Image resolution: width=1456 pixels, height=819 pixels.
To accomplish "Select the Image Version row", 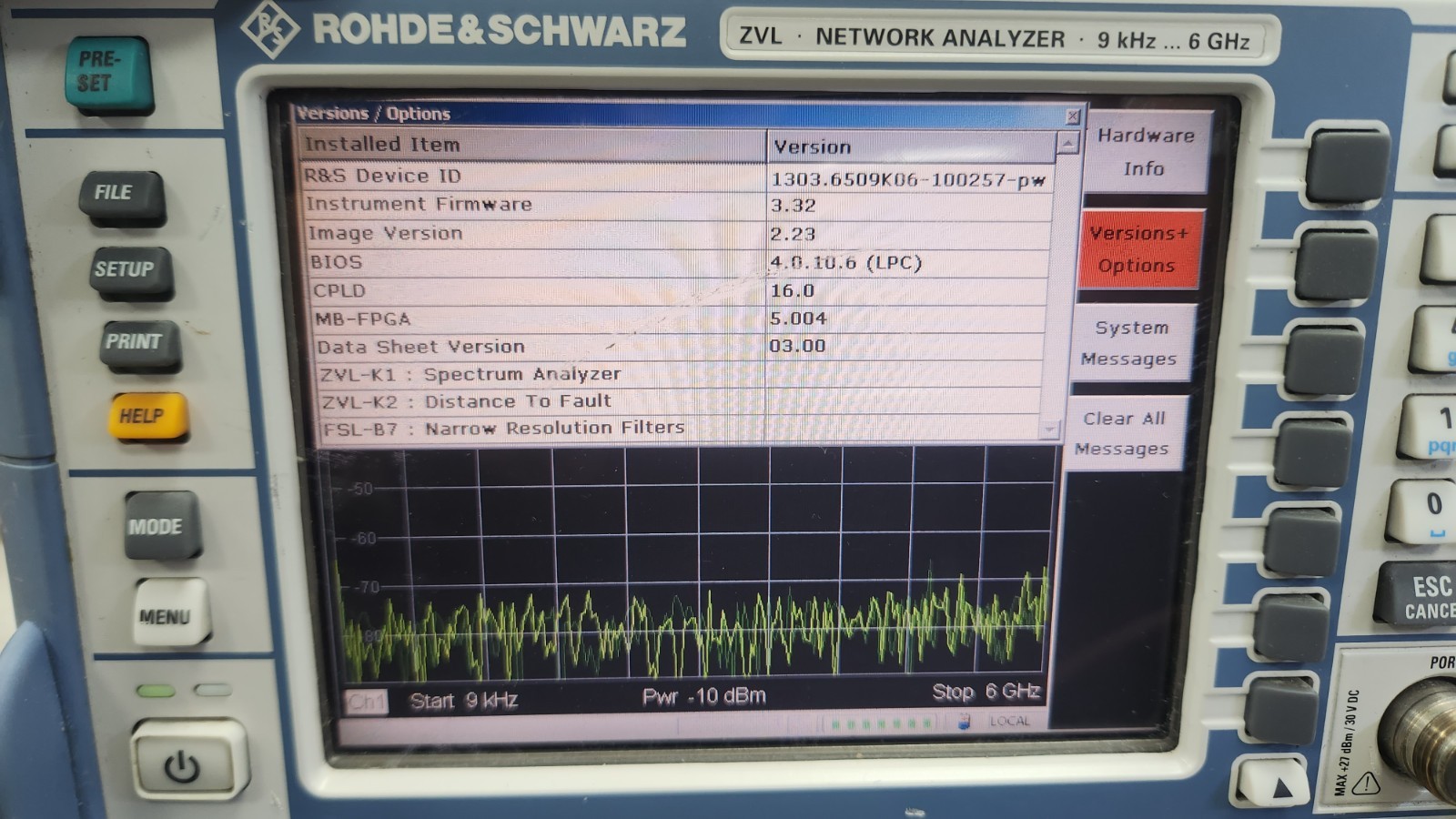I will [x=680, y=234].
